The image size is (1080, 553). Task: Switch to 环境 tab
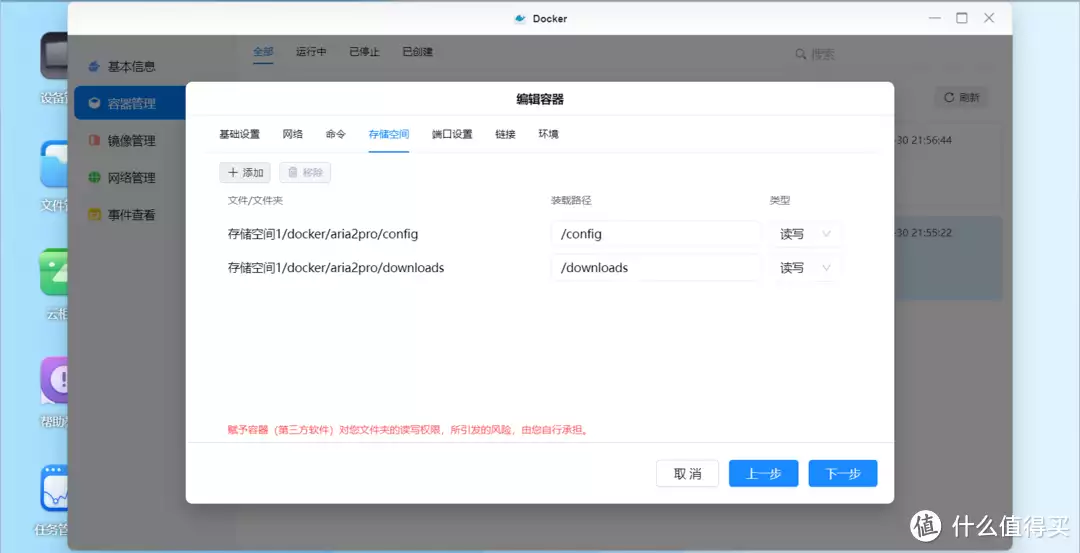tap(548, 134)
